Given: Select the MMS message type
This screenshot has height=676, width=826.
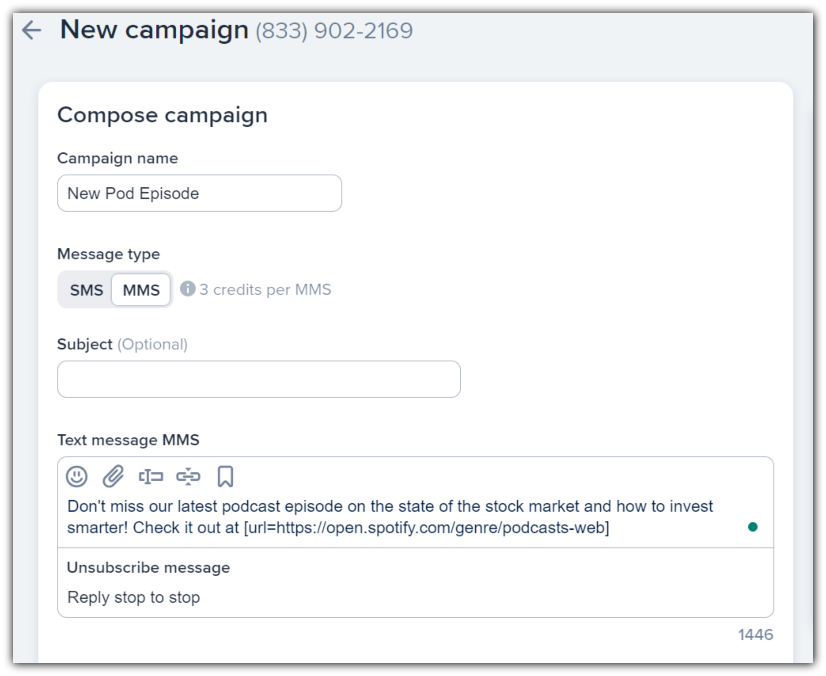Looking at the screenshot, I should 142,289.
